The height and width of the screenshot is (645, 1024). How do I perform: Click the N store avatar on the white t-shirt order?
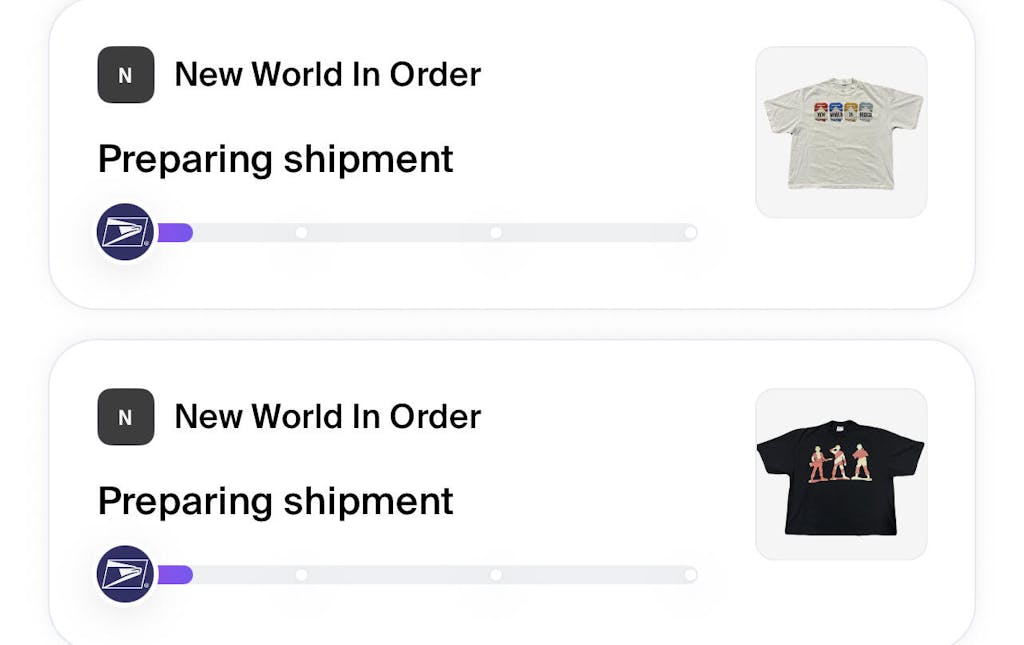point(126,75)
